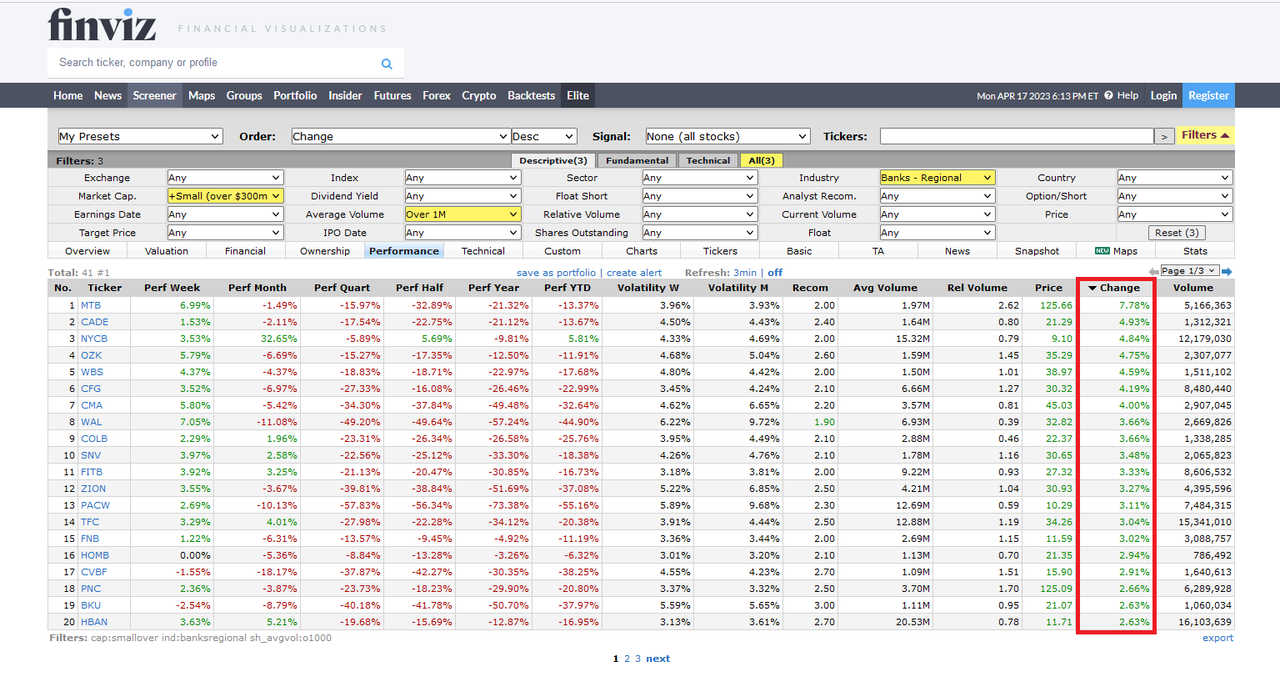Screen dimensions: 1280x683
Task: Open the New Maps view tab
Action: (1116, 251)
